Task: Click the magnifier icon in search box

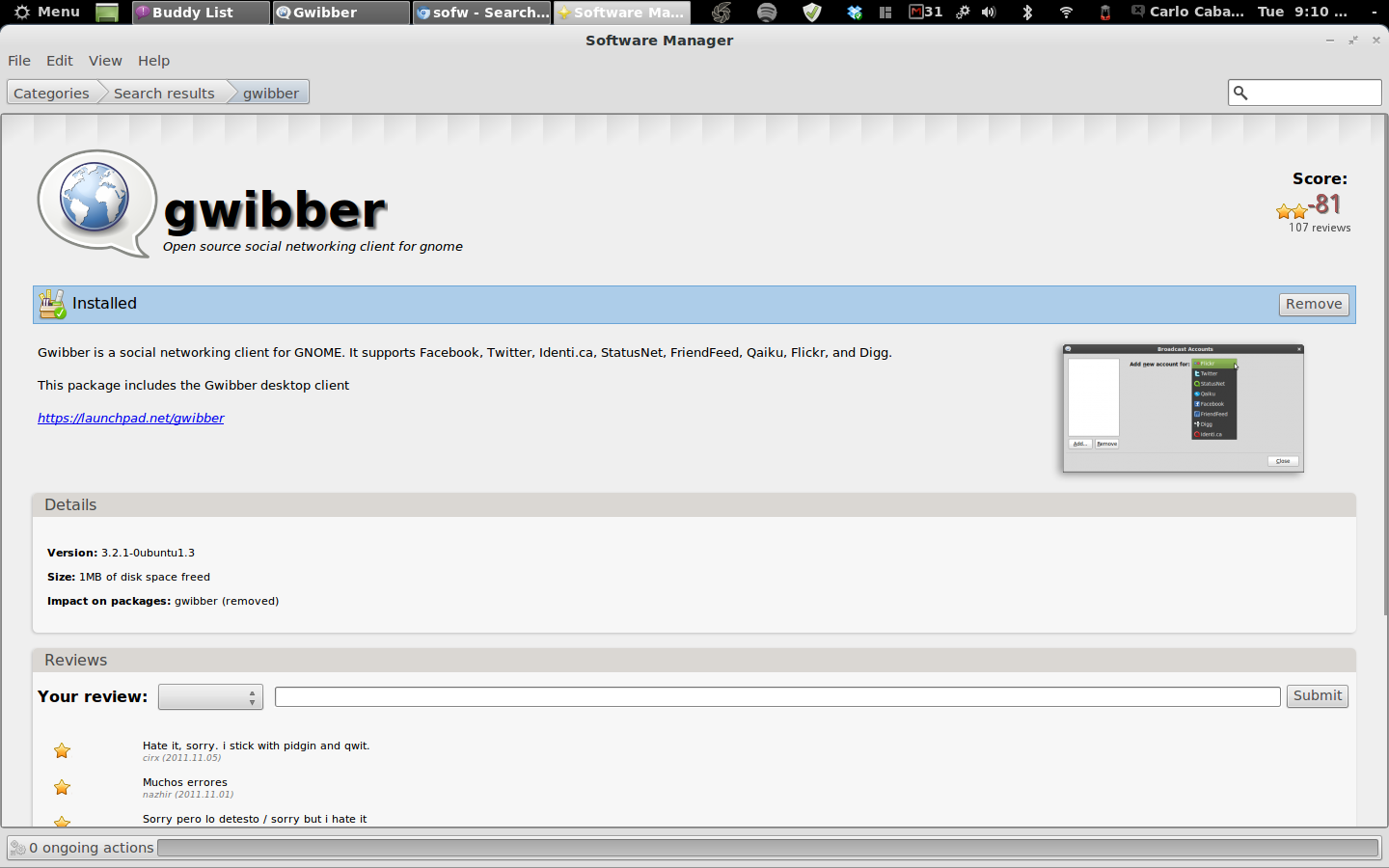Action: pos(1240,94)
